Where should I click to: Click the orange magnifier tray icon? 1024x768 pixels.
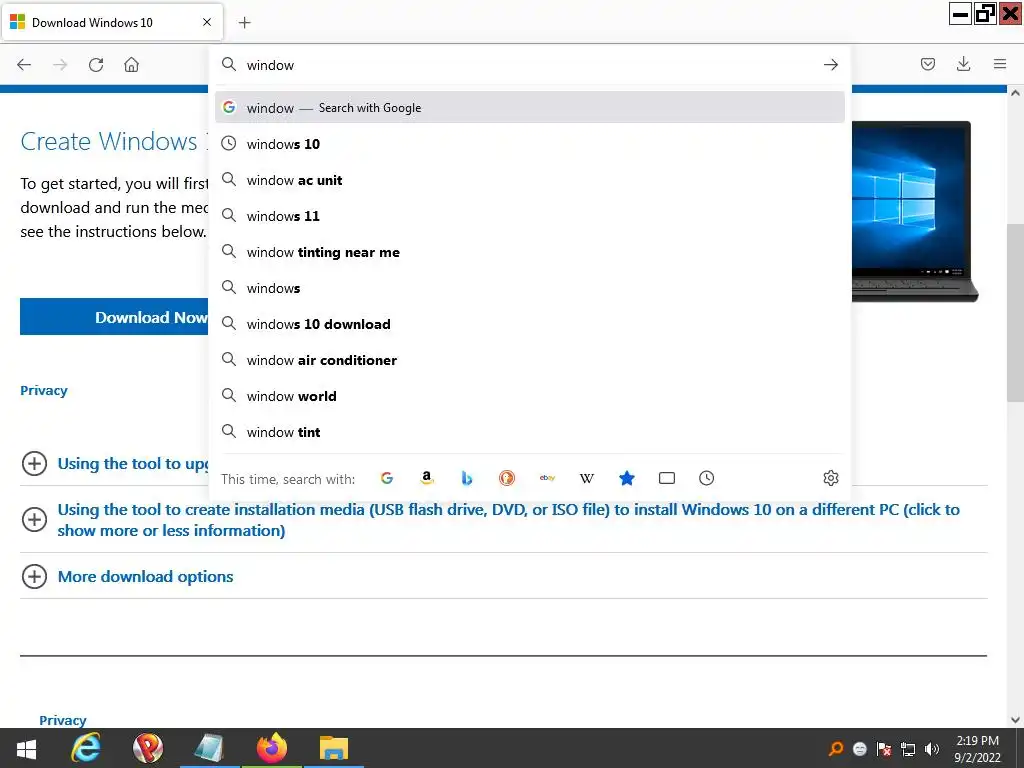click(x=835, y=748)
